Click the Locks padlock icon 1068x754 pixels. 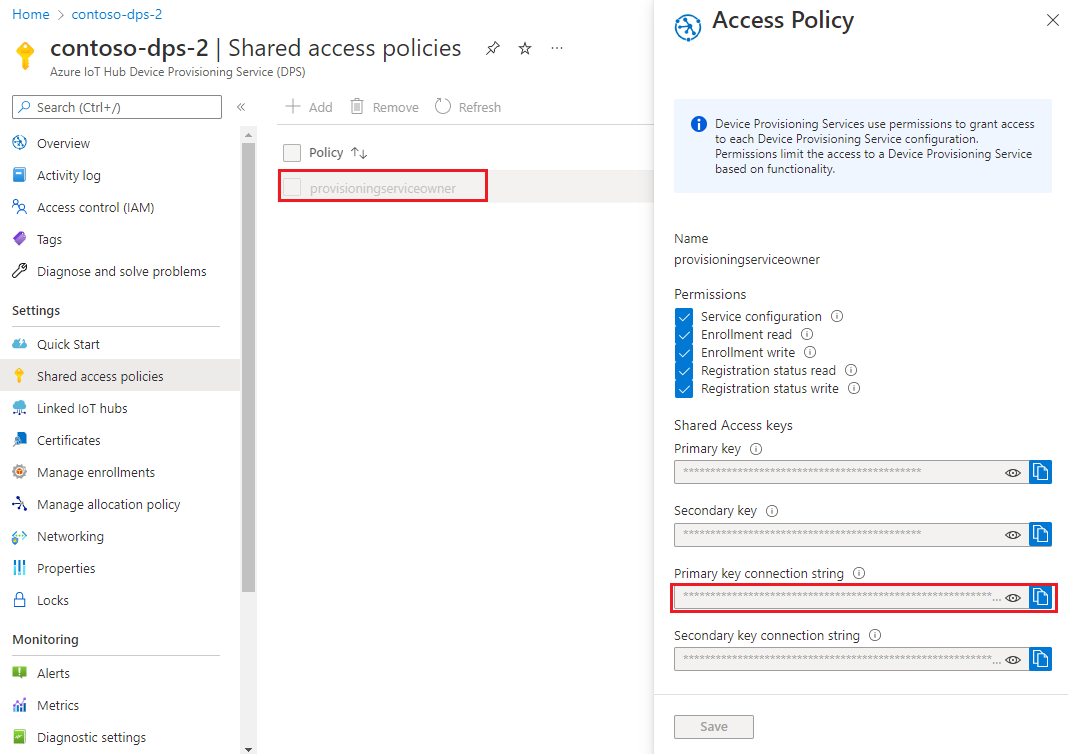point(20,600)
